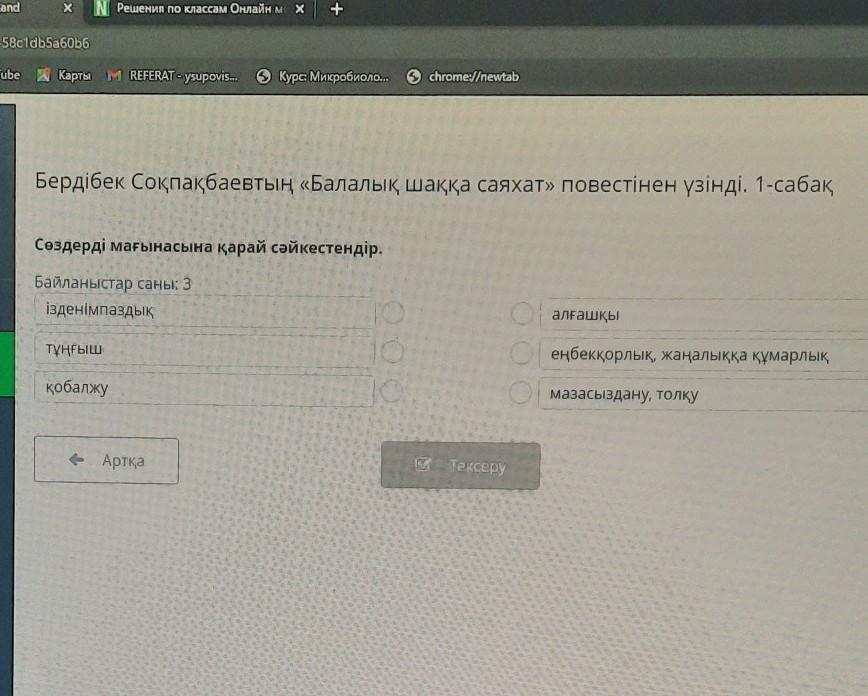The image size is (868, 696).
Task: Open the bookmark ending in 'ube'
Action: (10, 74)
